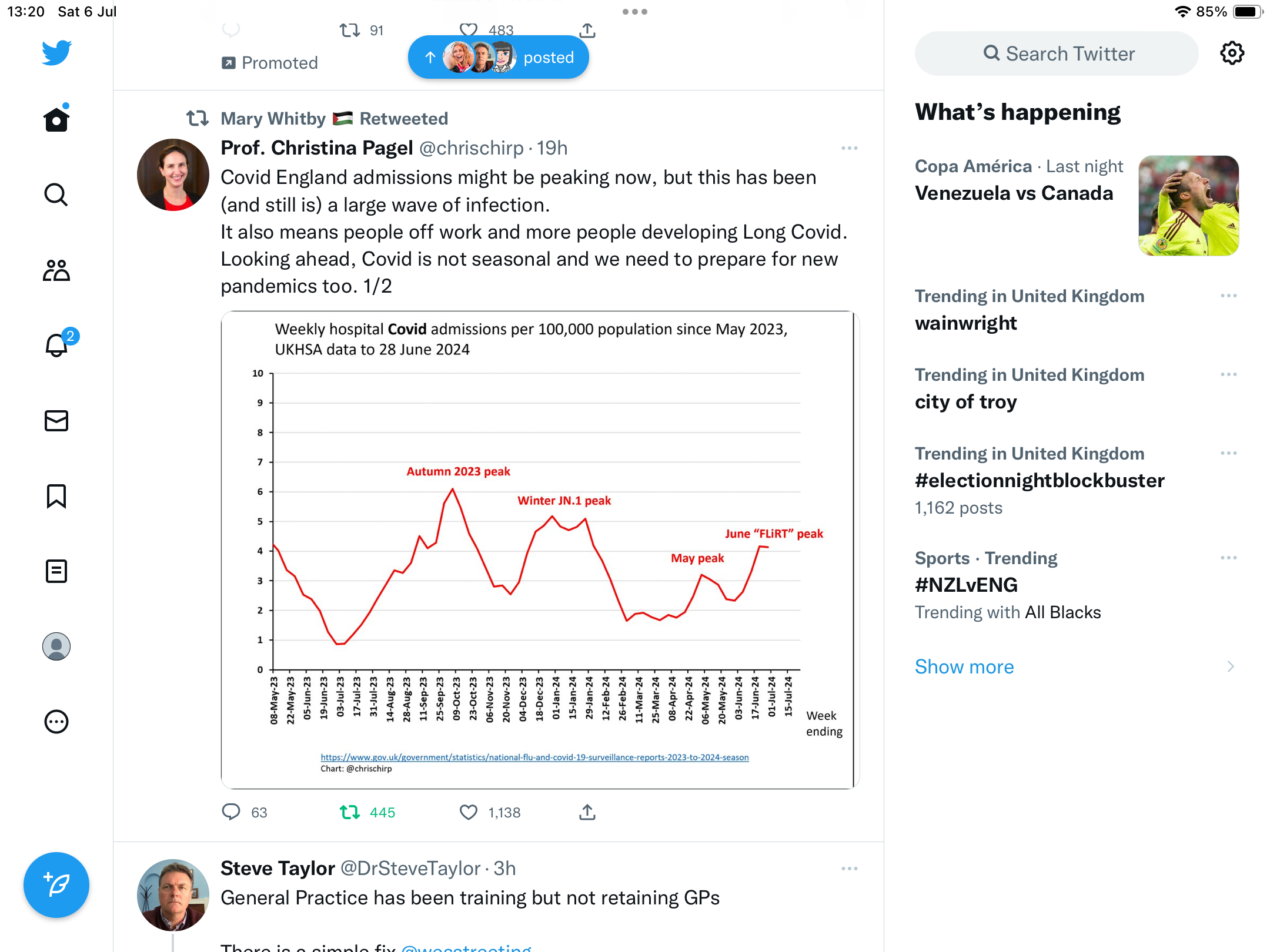
Task: Like the promoted tweet with 483 likes
Action: (469, 29)
